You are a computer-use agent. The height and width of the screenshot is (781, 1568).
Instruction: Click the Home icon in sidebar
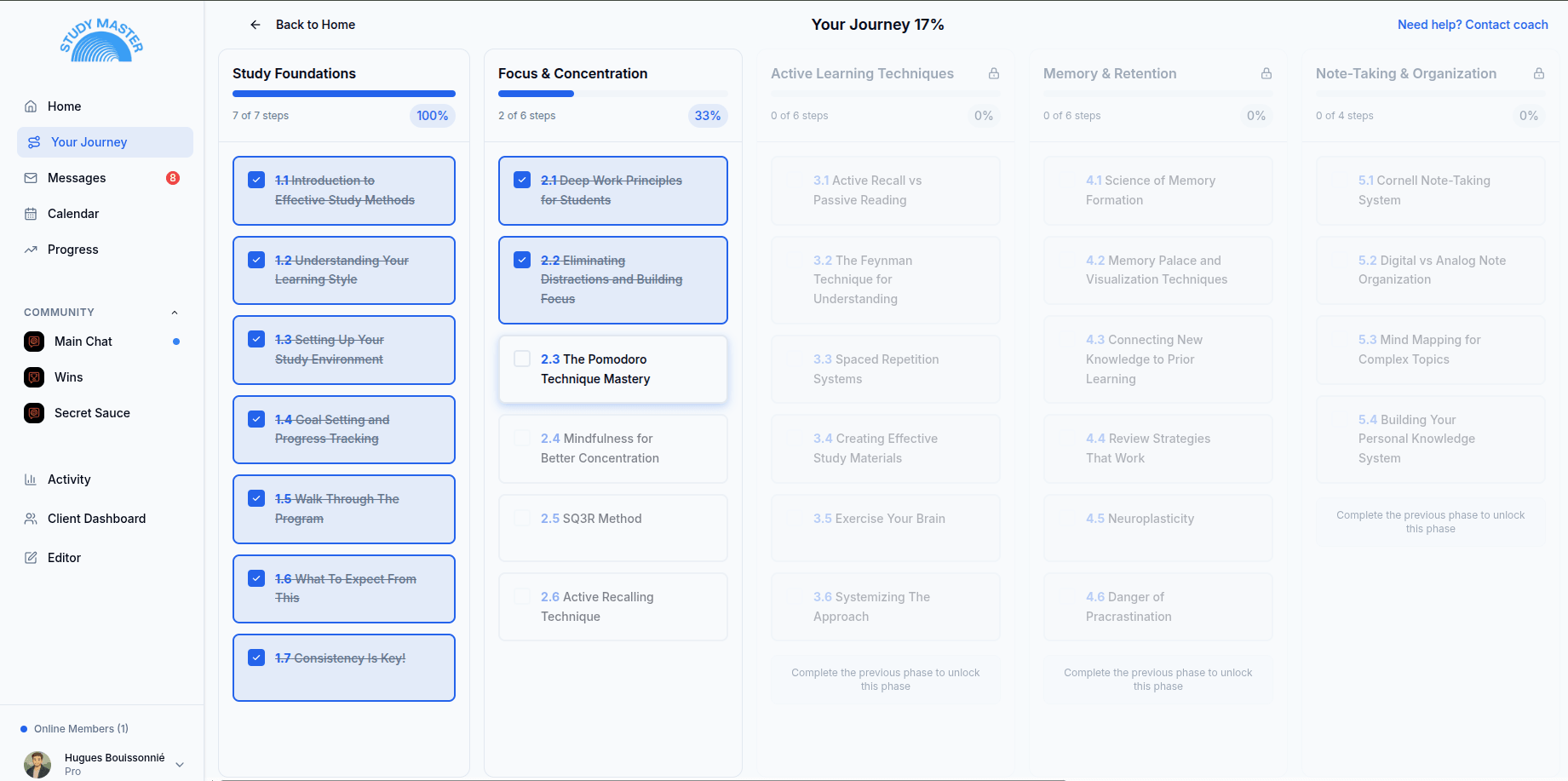tap(32, 106)
